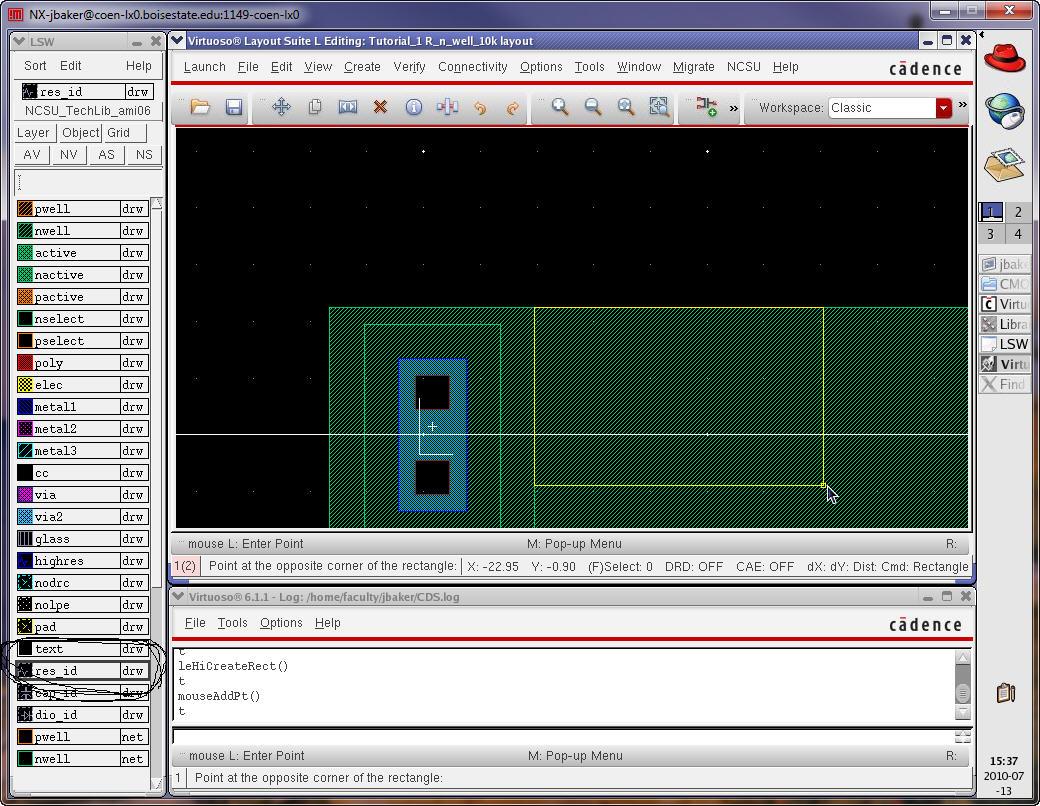Open the Workspace Classic dropdown
The width and height of the screenshot is (1040, 806).
[943, 108]
